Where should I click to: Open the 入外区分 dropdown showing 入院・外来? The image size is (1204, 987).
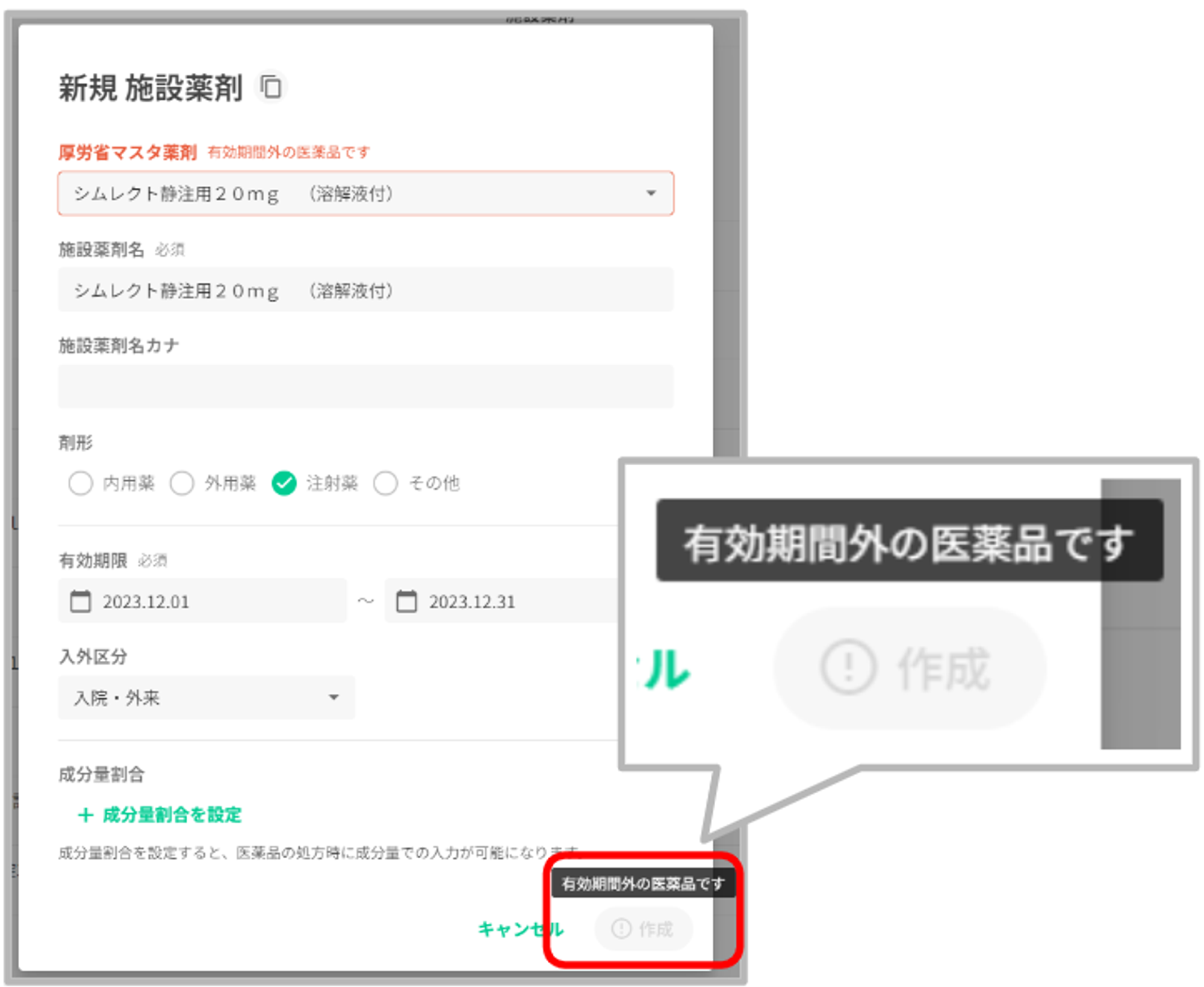click(206, 697)
